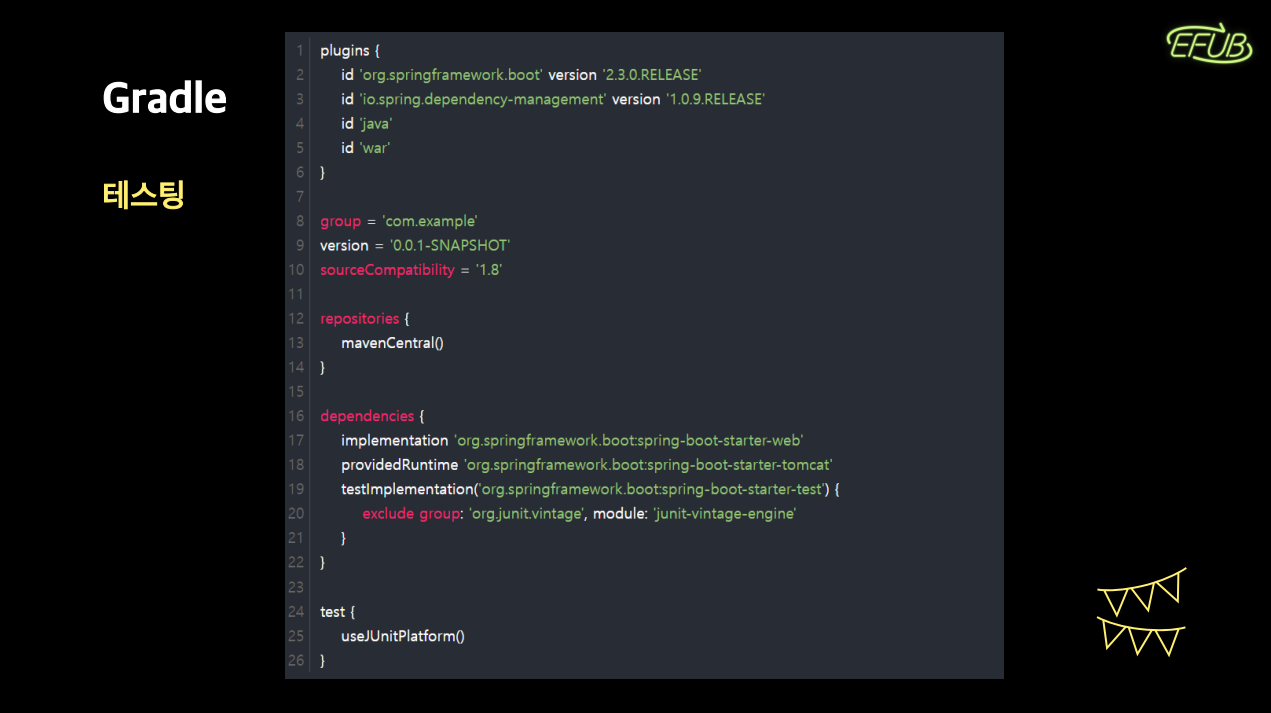The height and width of the screenshot is (713, 1271).
Task: Select 'org.springframework.boot' plugin id string
Action: coord(451,75)
